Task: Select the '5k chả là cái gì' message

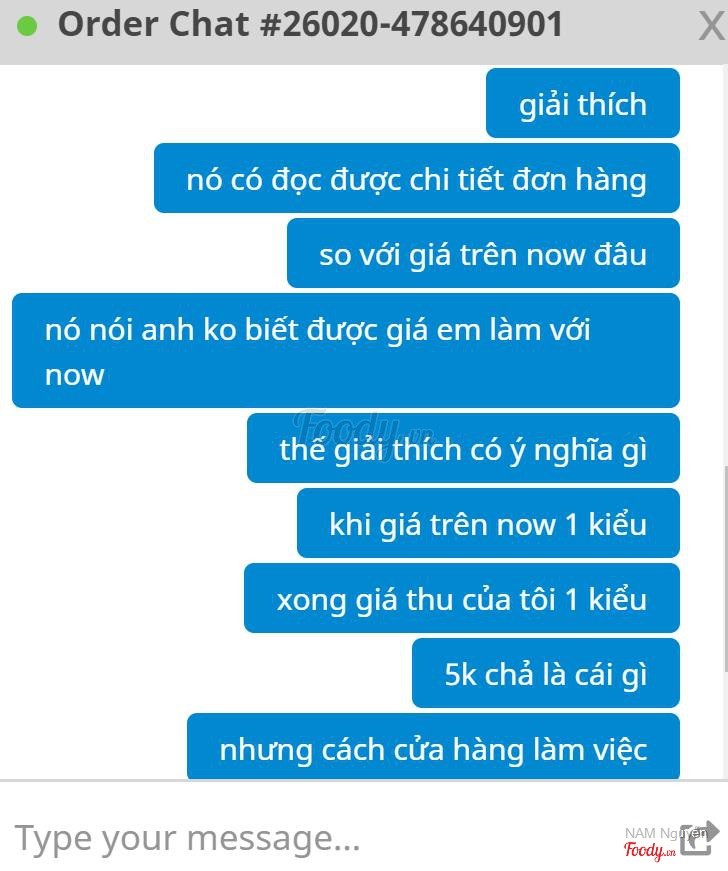Action: (x=546, y=673)
